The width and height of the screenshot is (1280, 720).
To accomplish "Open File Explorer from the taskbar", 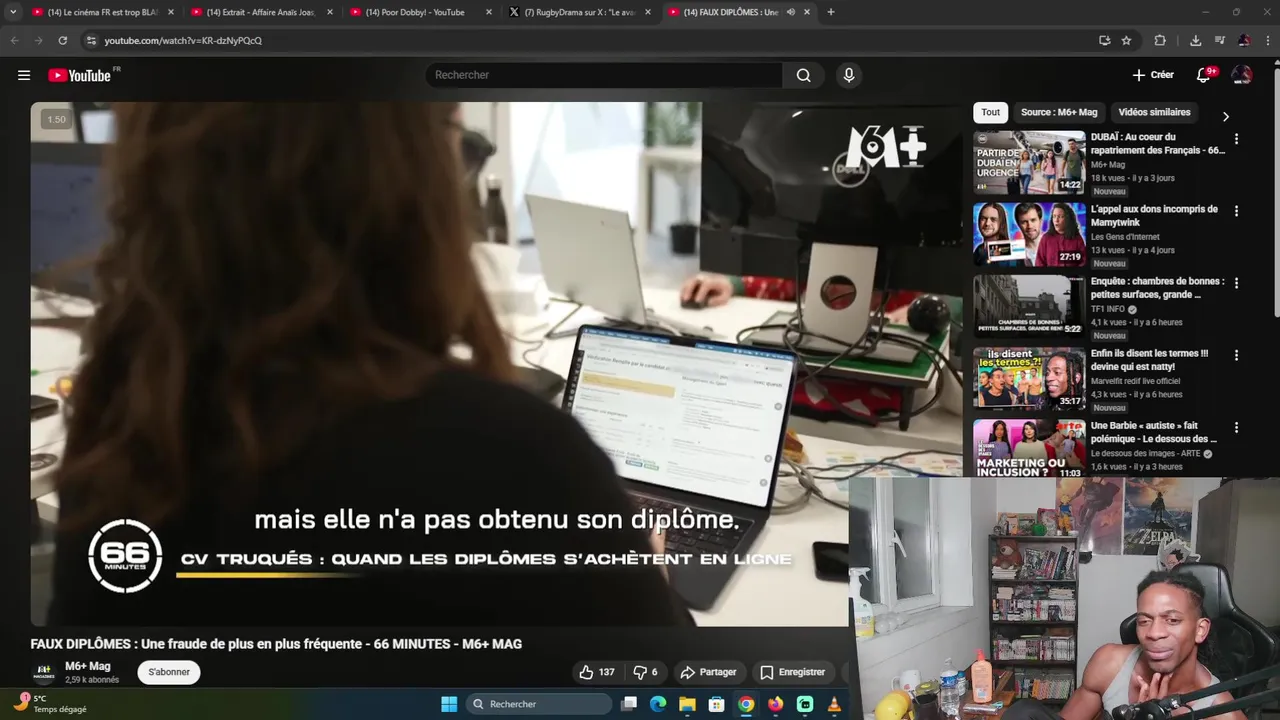I will coord(687,704).
